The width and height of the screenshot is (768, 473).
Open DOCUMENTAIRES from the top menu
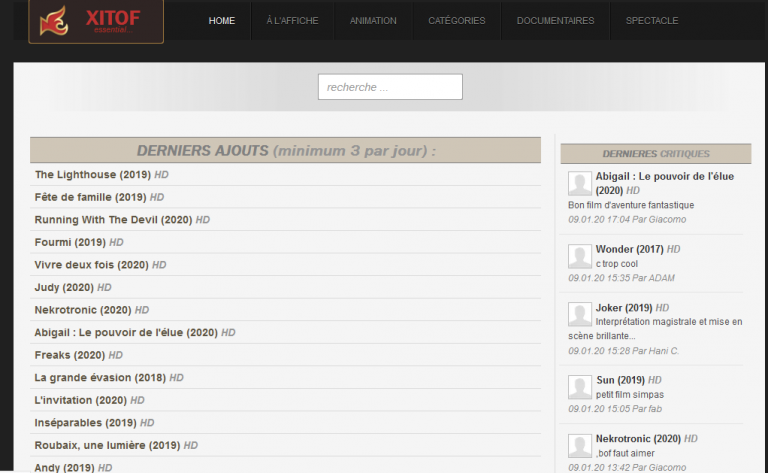(x=555, y=21)
